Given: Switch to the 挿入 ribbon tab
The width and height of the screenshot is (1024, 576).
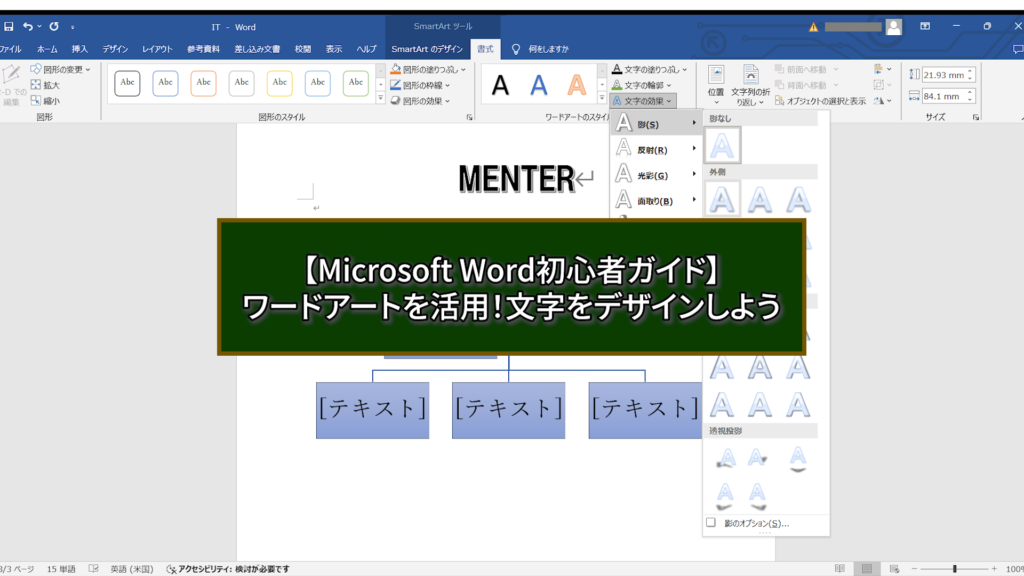Looking at the screenshot, I should pos(80,49).
